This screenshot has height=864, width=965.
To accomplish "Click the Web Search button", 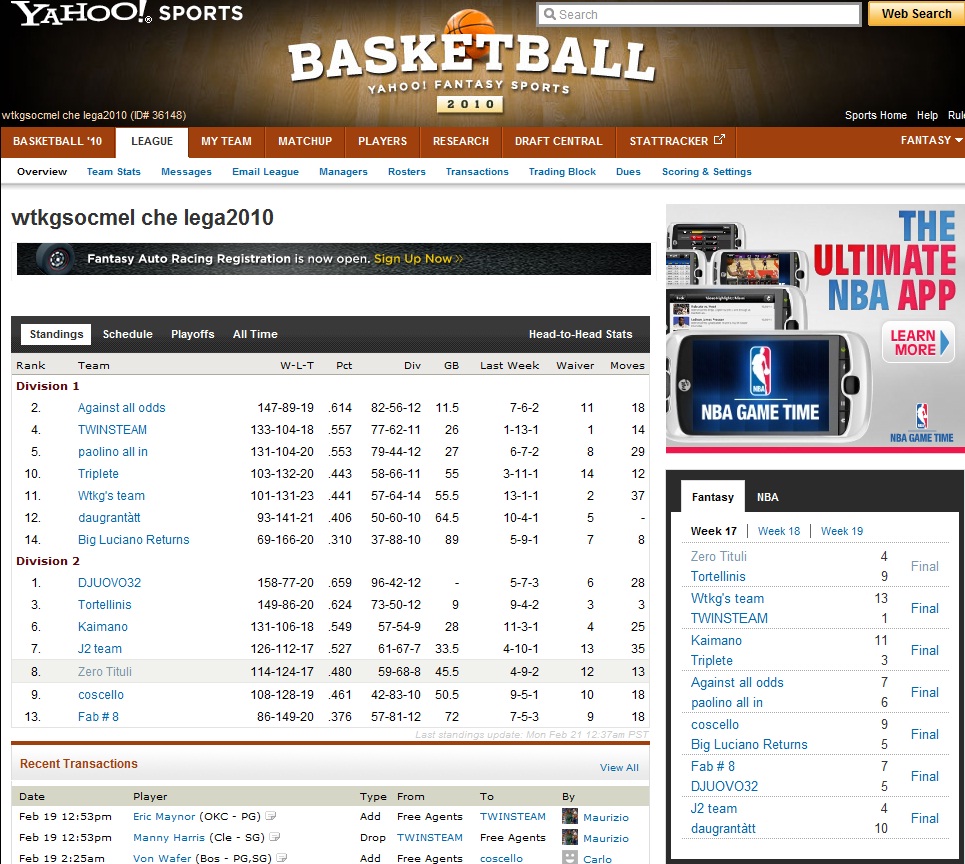I will click(x=915, y=14).
